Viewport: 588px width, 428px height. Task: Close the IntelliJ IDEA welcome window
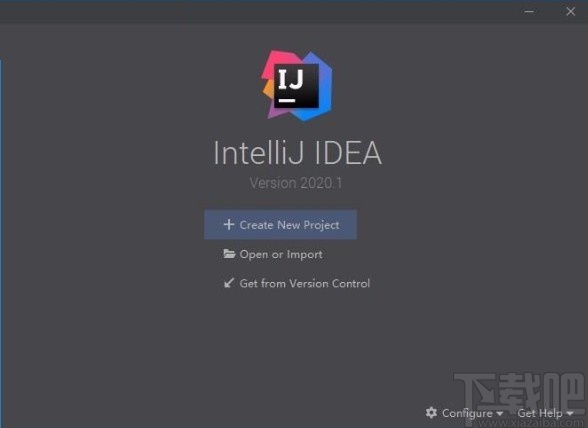click(x=571, y=12)
